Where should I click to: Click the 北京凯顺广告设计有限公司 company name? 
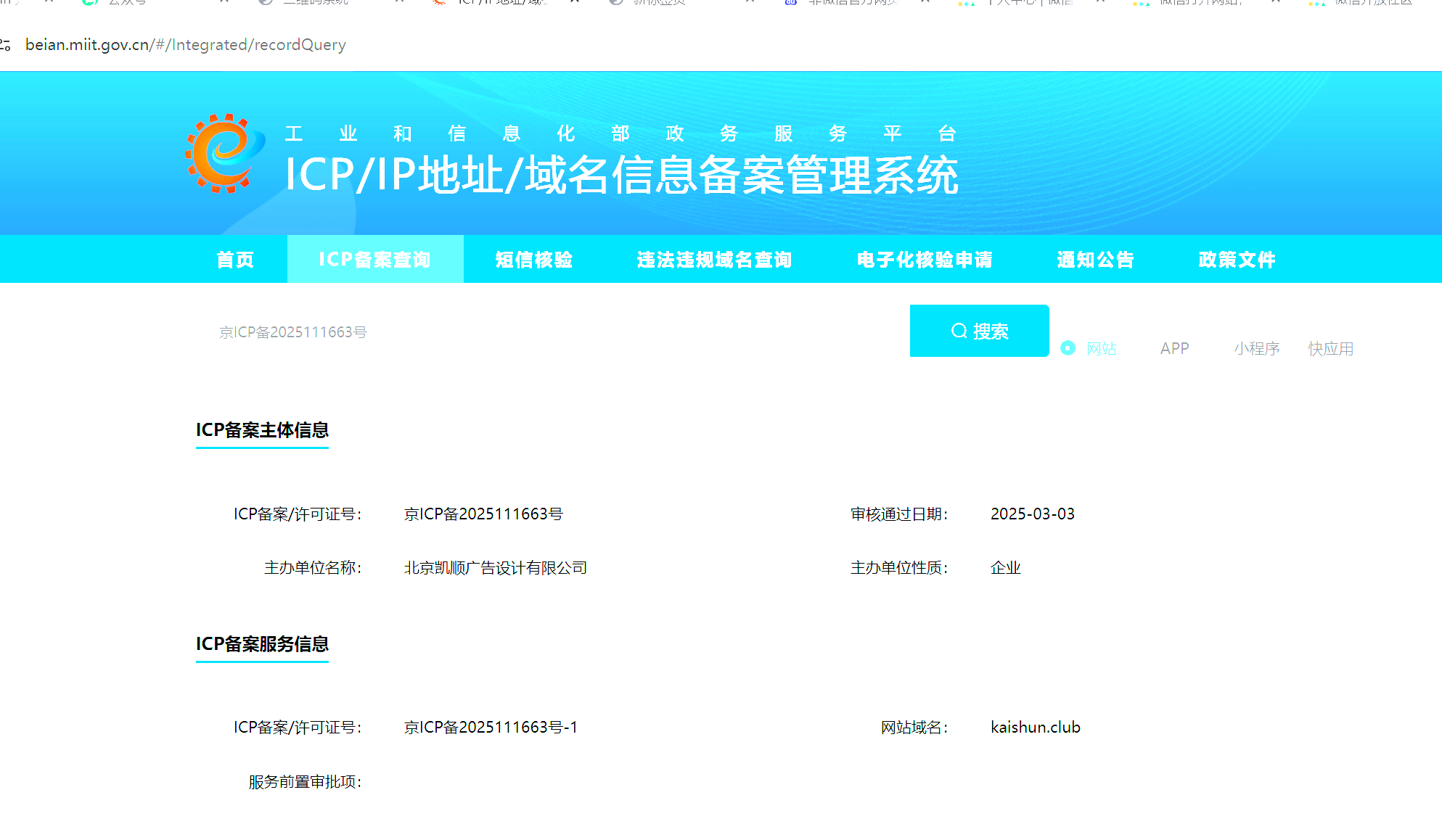pyautogui.click(x=495, y=568)
